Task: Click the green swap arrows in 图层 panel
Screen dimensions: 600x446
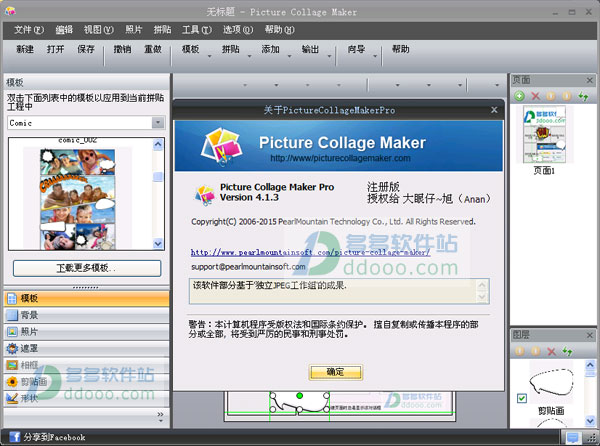Action: point(567,351)
